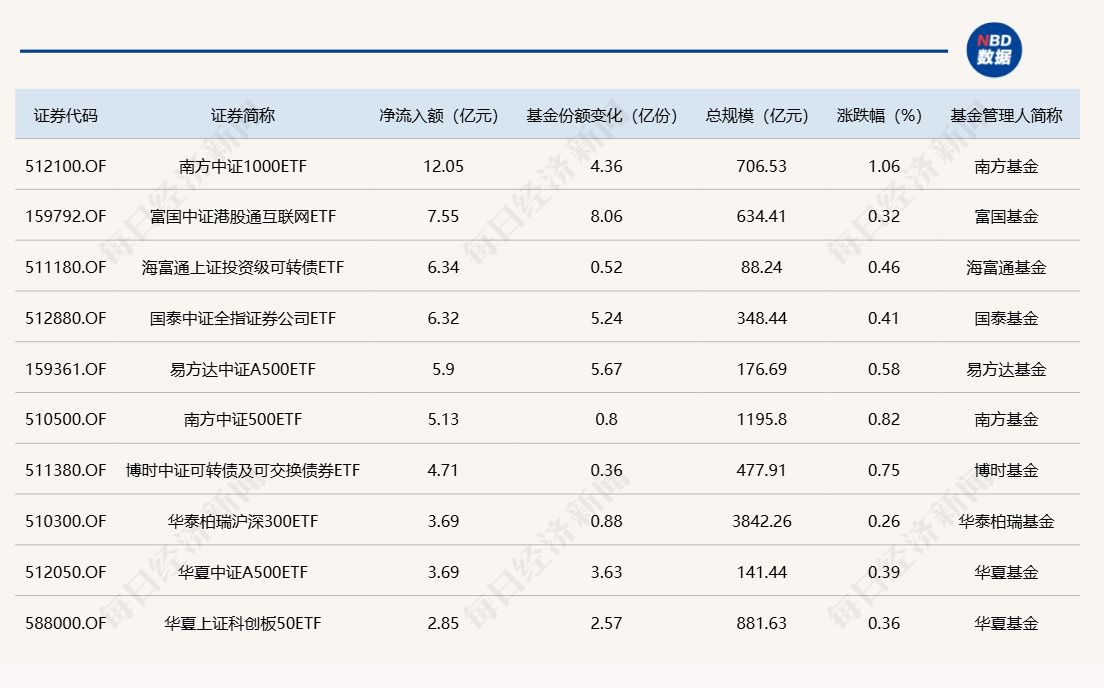The width and height of the screenshot is (1104, 688).
Task: Select code 511180.OF in the table
Action: click(66, 267)
